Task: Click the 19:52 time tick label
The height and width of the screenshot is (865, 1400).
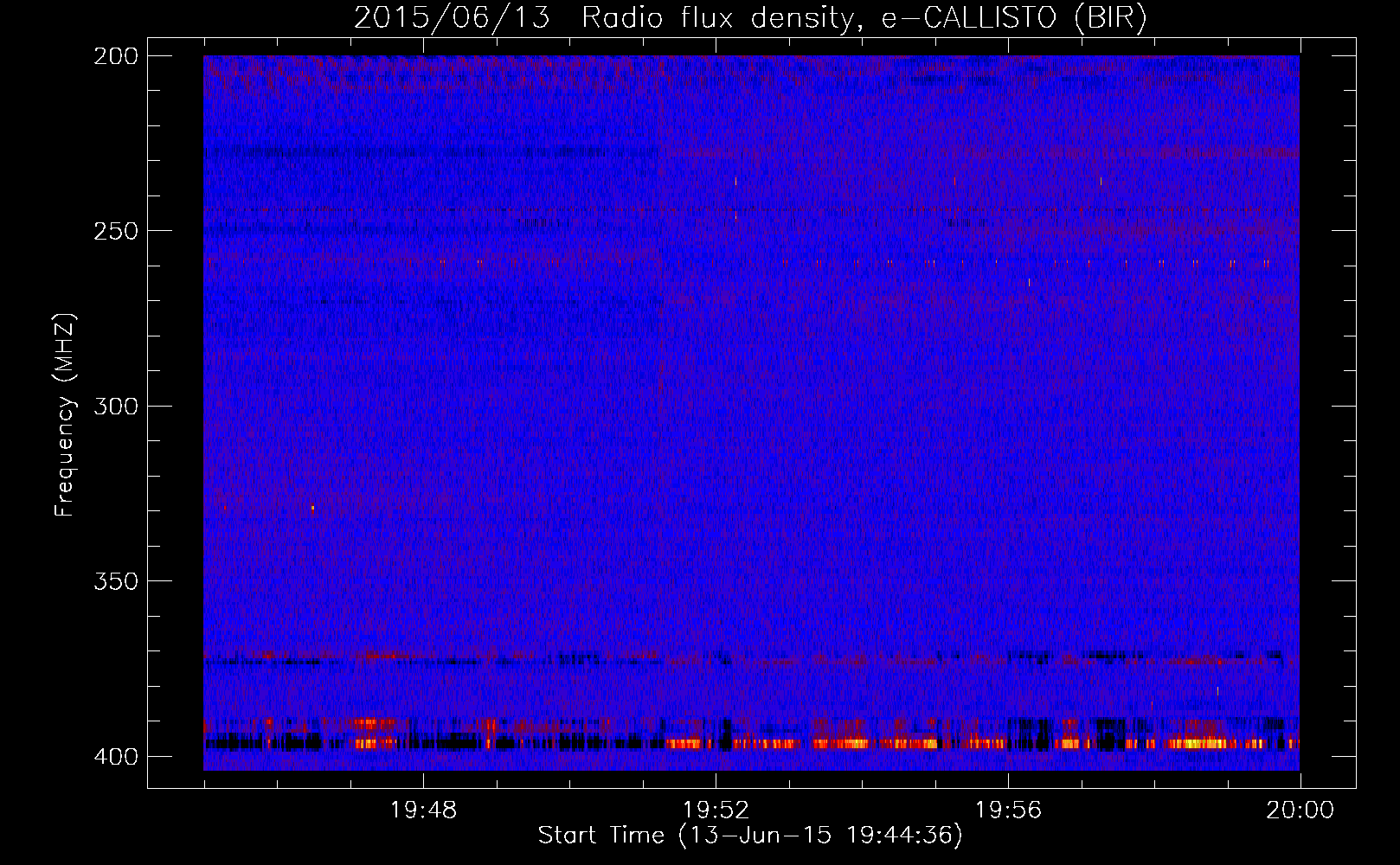Action: tap(716, 811)
